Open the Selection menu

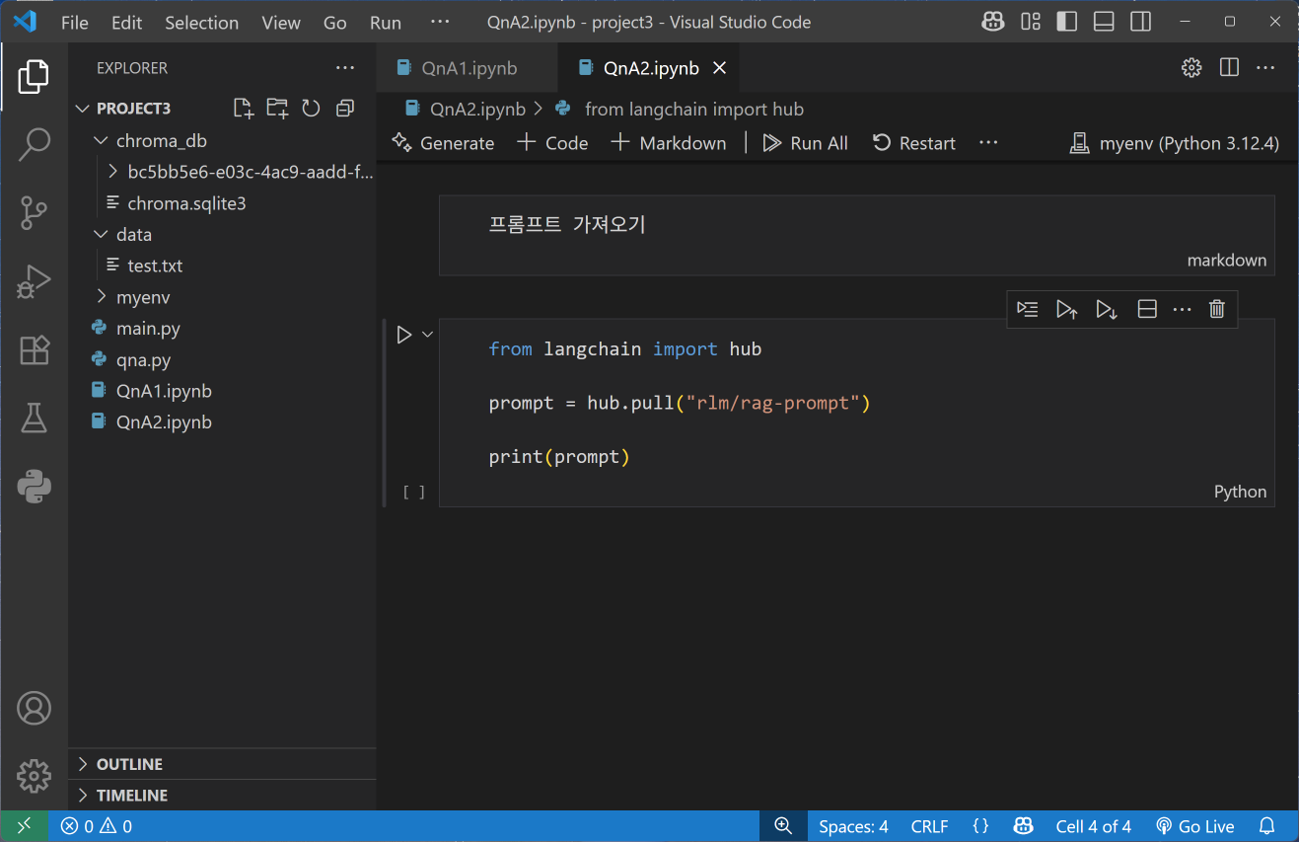[x=201, y=22]
